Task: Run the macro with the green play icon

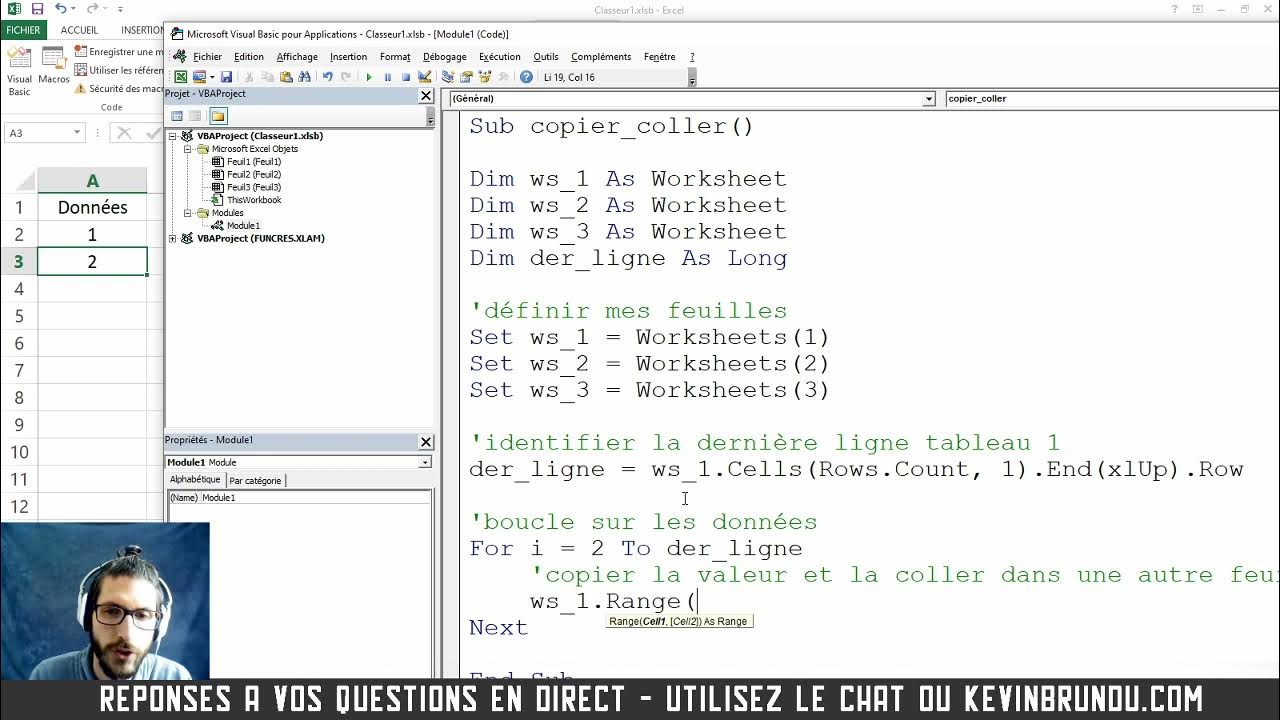Action: point(369,77)
